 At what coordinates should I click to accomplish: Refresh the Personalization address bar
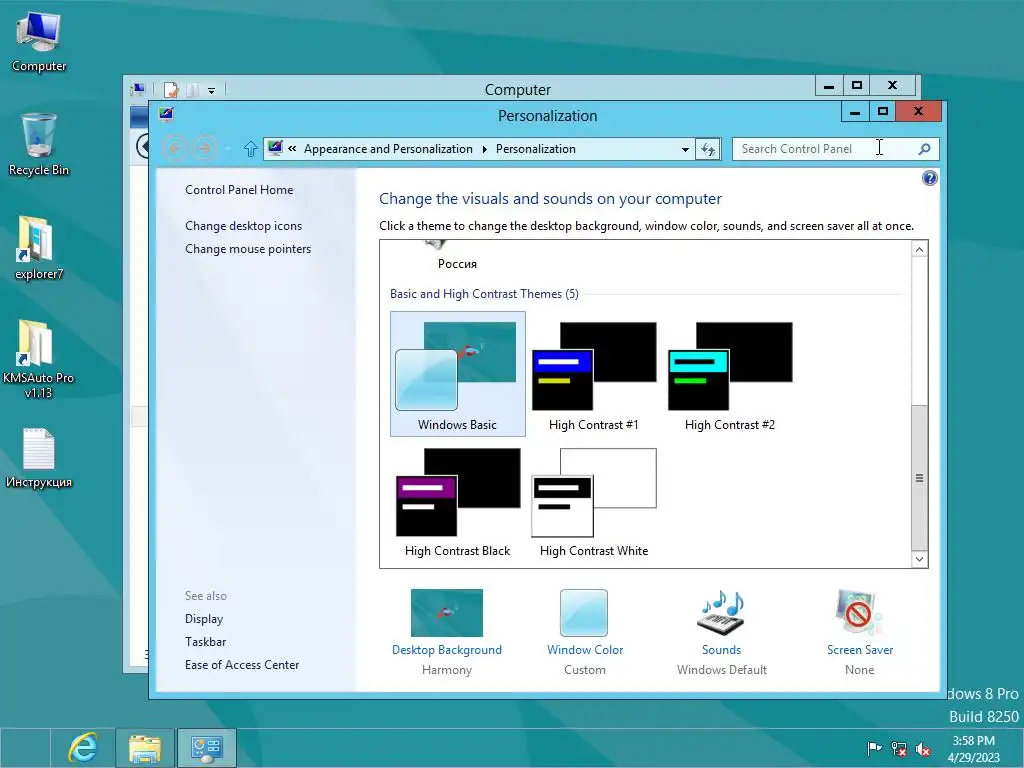tap(708, 149)
